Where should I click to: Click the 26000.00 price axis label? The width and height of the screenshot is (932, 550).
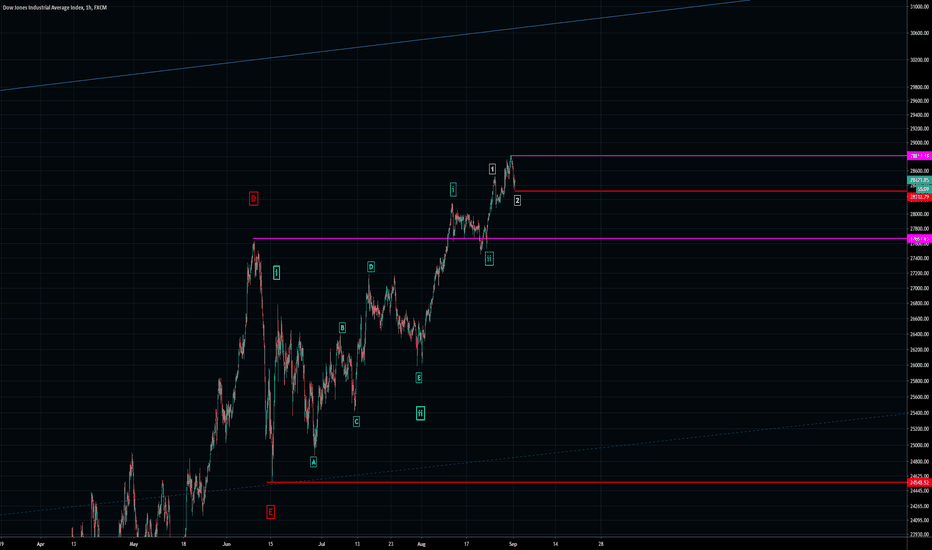[x=920, y=366]
